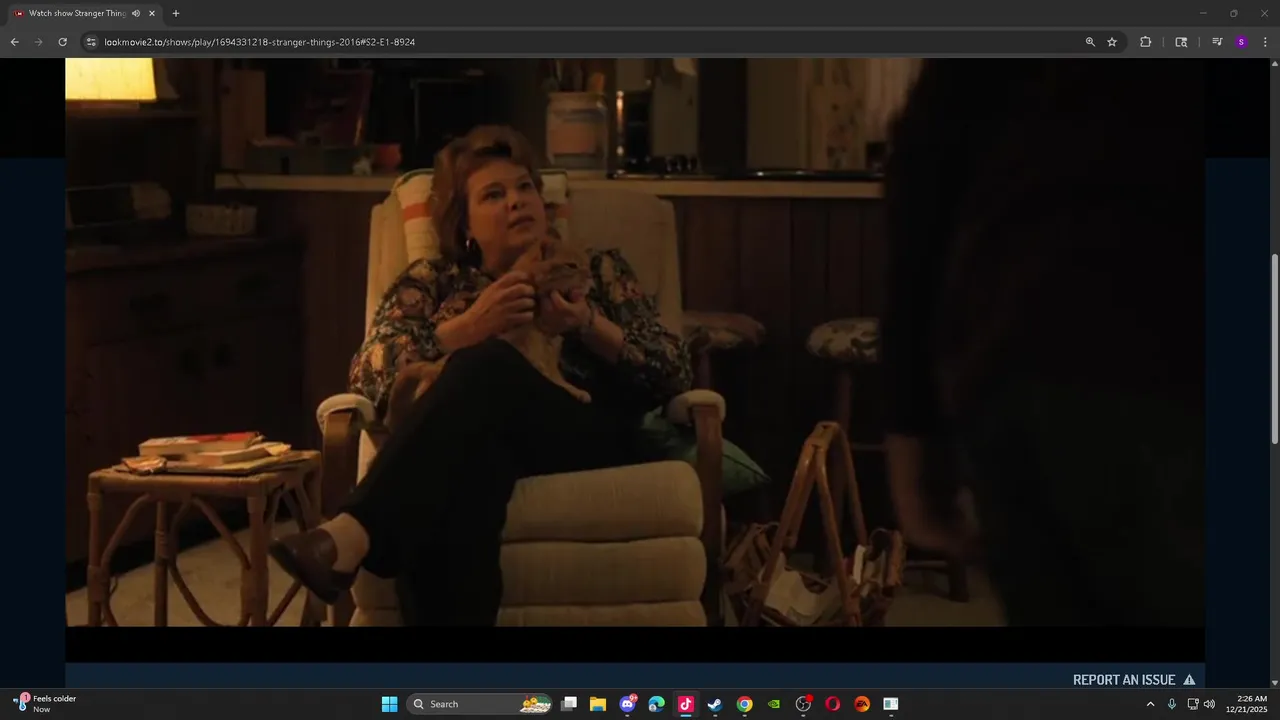Open the Chrome profile S avatar
The image size is (1280, 720).
point(1241,42)
